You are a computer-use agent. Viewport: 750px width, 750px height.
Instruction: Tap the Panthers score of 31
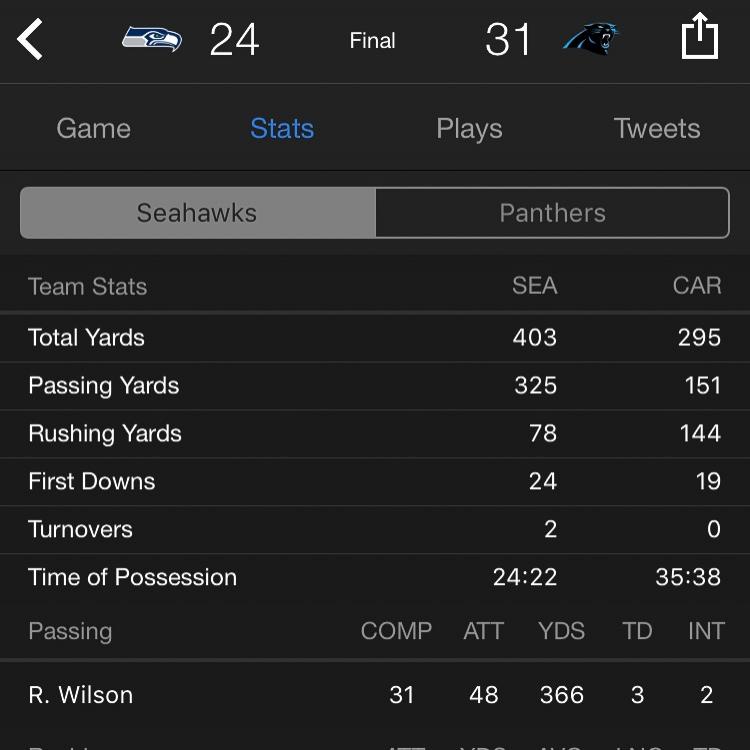point(508,39)
